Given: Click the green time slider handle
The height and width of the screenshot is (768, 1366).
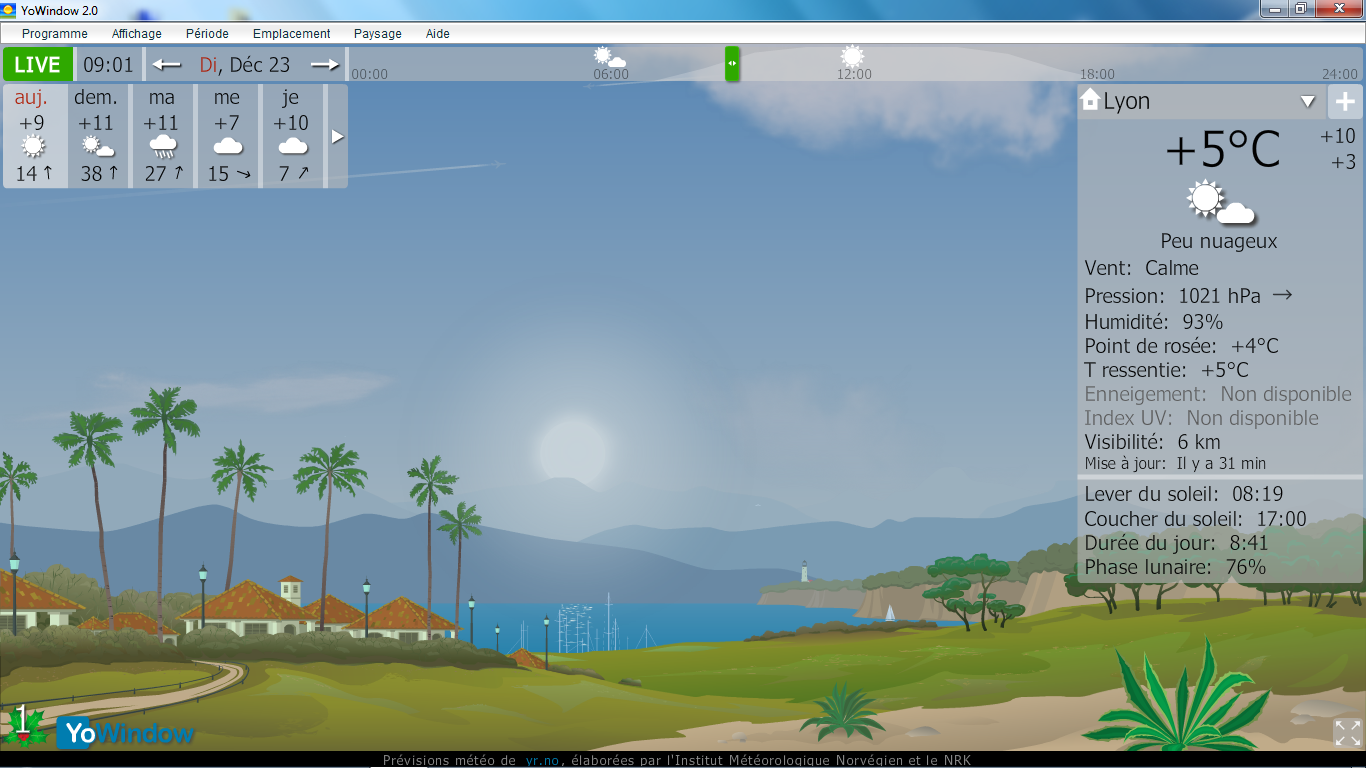Looking at the screenshot, I should pyautogui.click(x=732, y=63).
